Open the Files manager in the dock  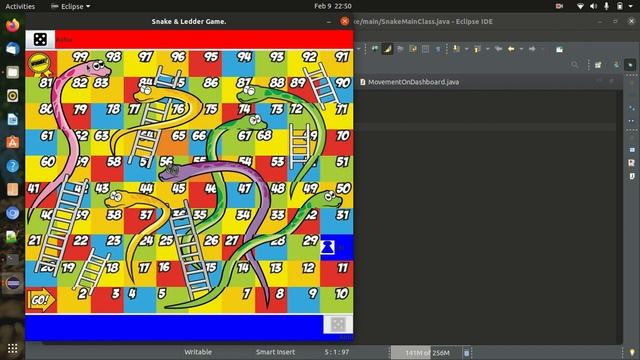[13, 72]
